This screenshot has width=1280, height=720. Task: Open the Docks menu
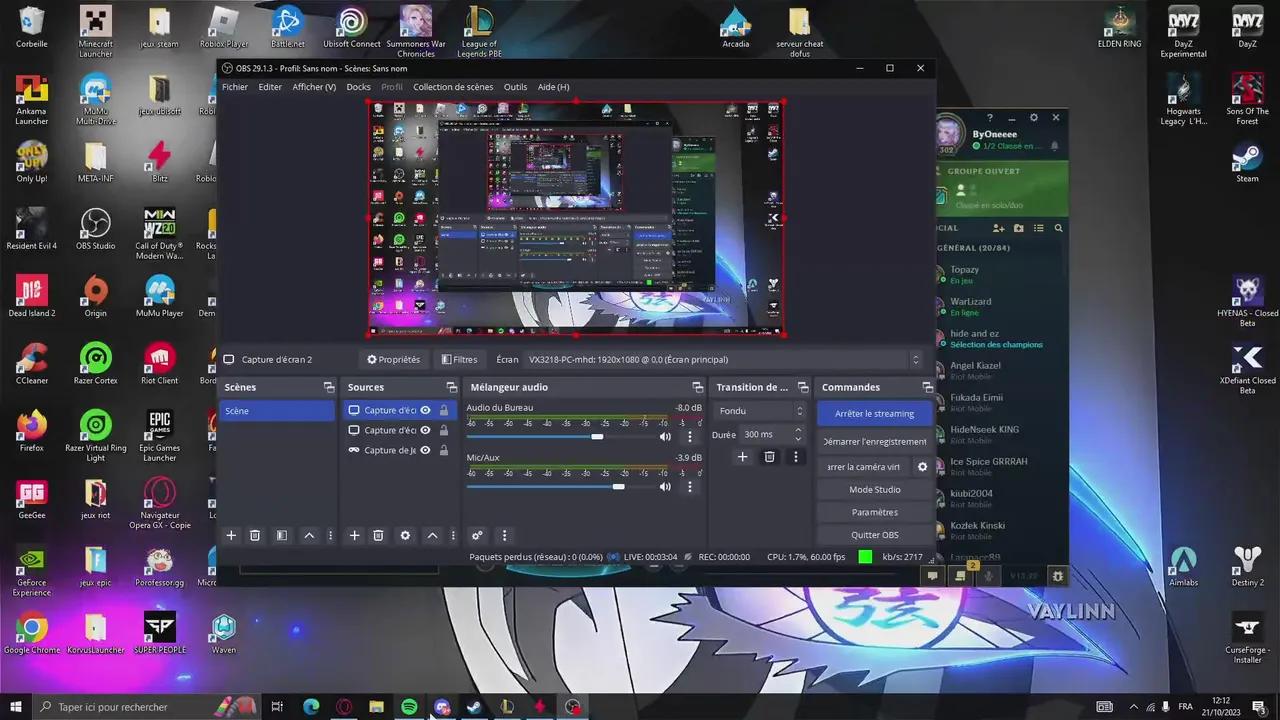click(358, 87)
